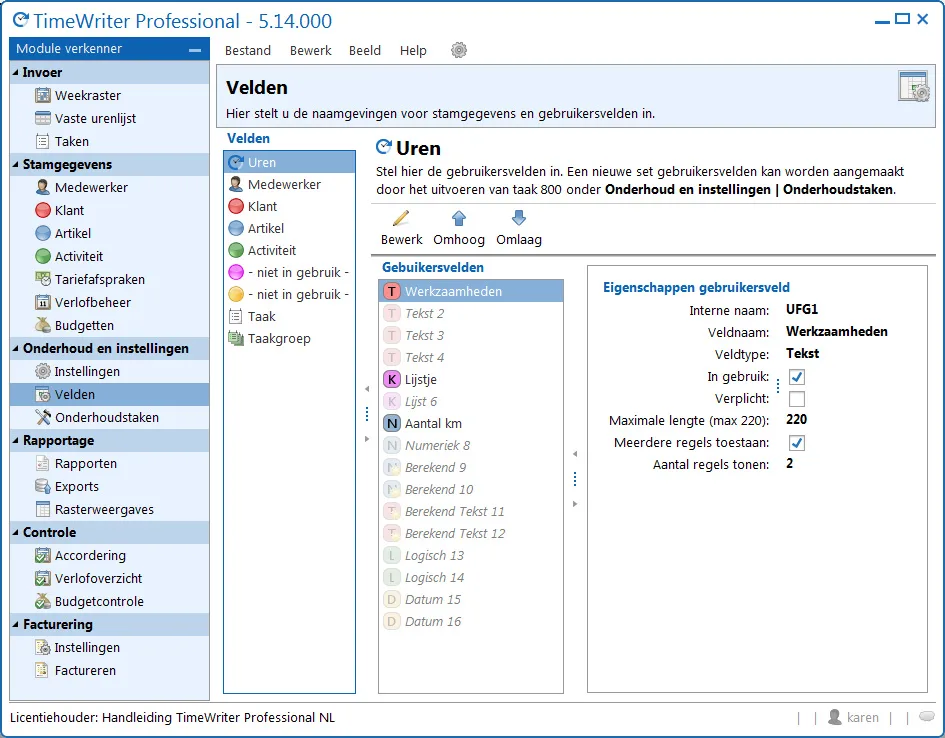Click the Omlaag down arrow icon
The width and height of the screenshot is (945, 738).
pyautogui.click(x=518, y=218)
